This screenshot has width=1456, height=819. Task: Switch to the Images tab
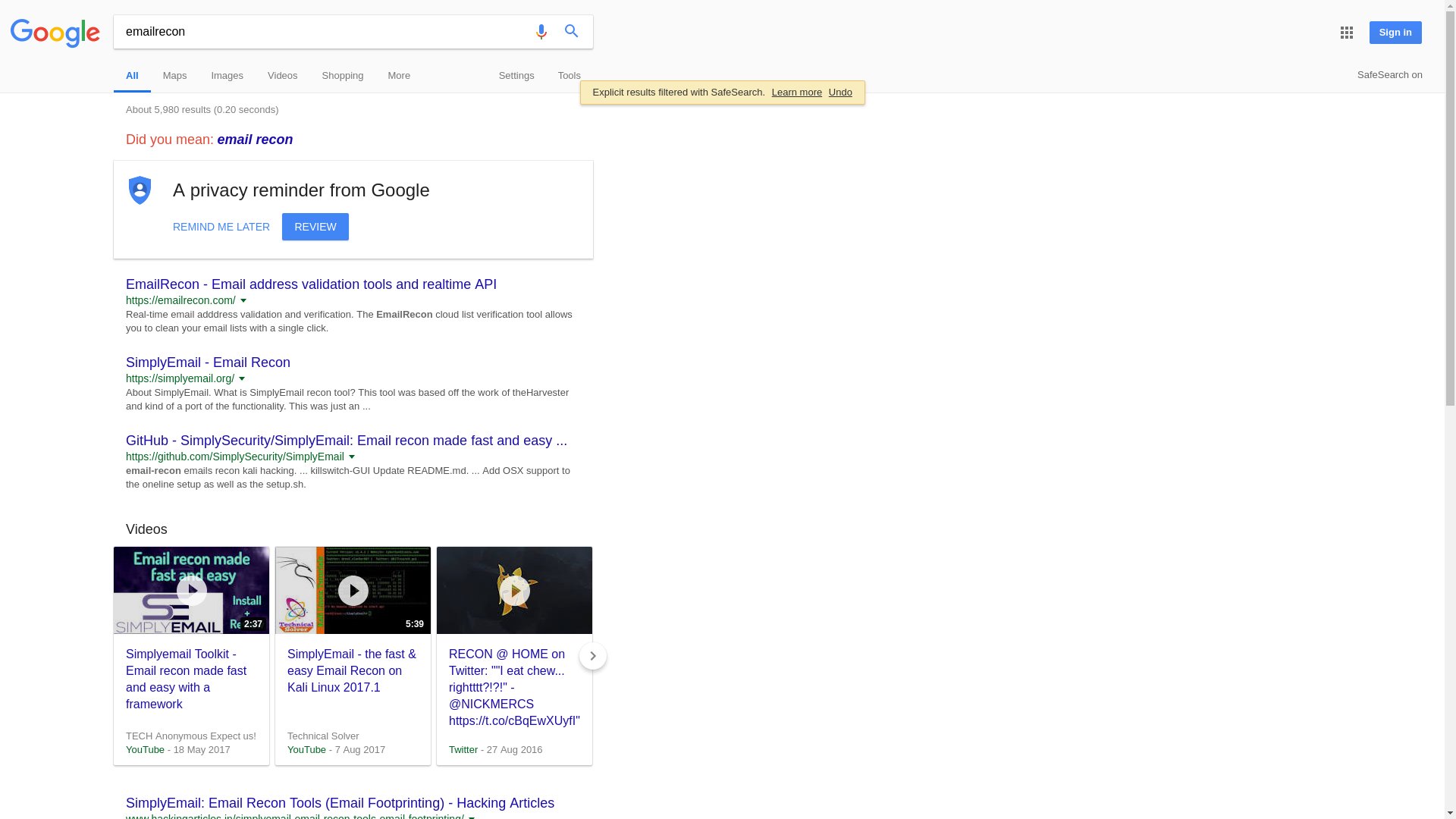pos(227,76)
